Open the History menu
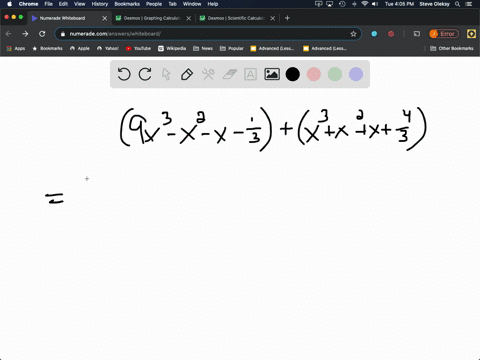 point(100,4)
